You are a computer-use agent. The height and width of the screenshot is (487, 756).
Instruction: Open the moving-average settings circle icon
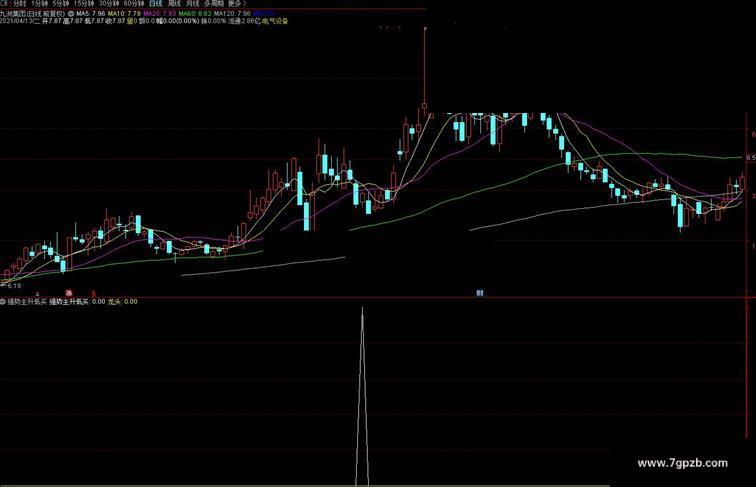click(x=71, y=14)
